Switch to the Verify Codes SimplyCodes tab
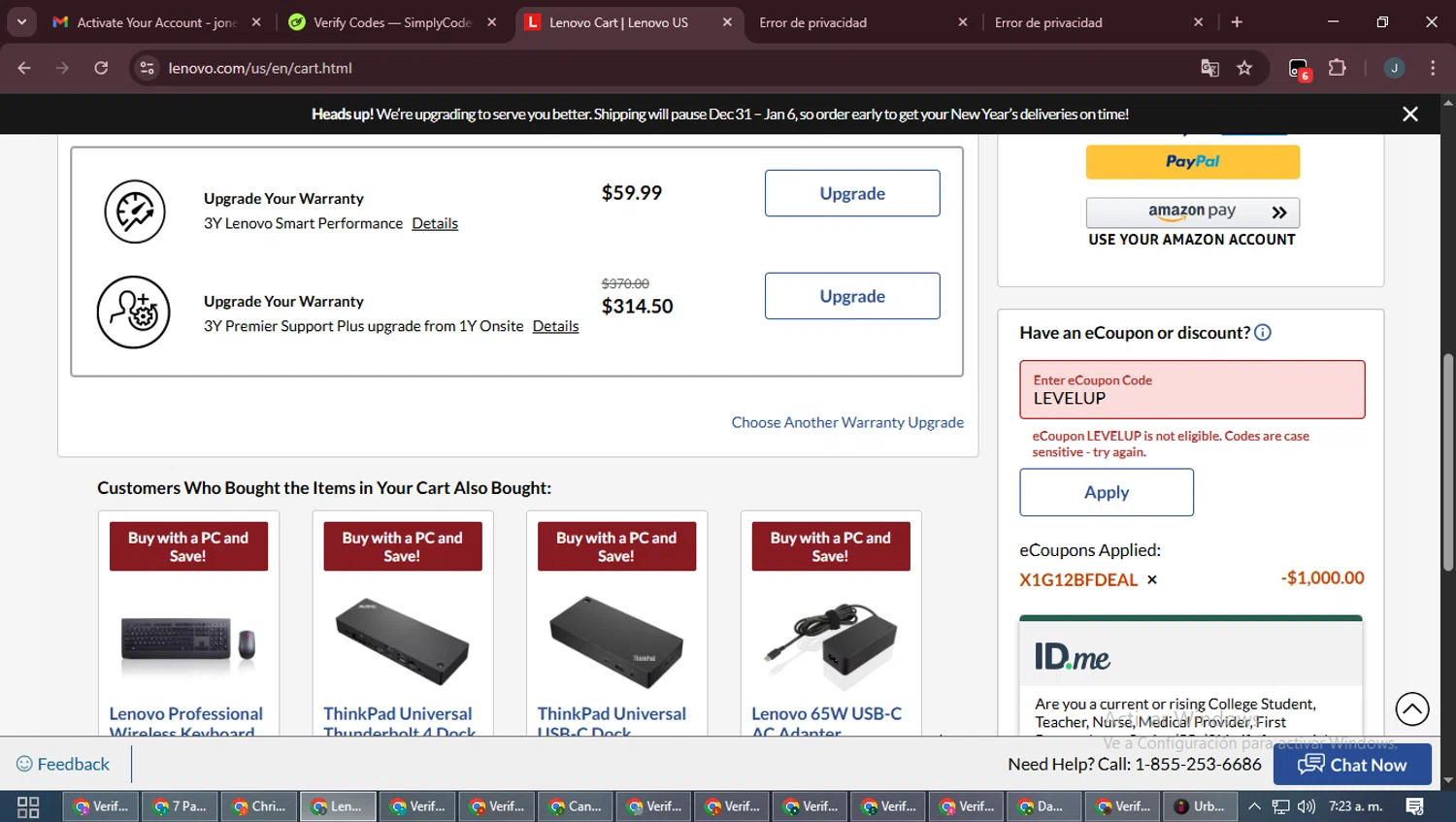The height and width of the screenshot is (822, 1456). coord(392,22)
